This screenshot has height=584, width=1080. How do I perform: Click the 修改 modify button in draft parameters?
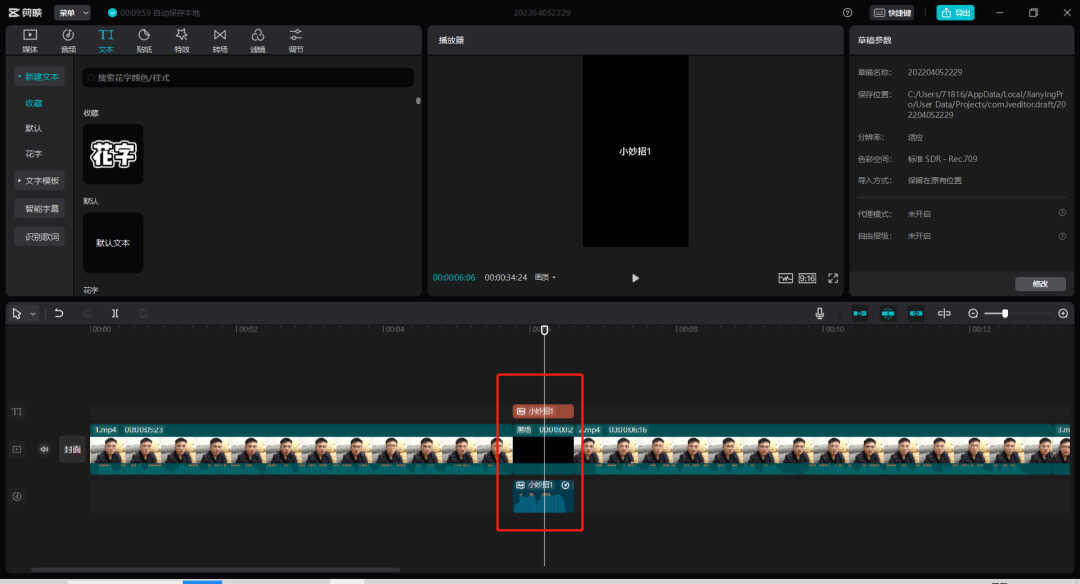1040,284
